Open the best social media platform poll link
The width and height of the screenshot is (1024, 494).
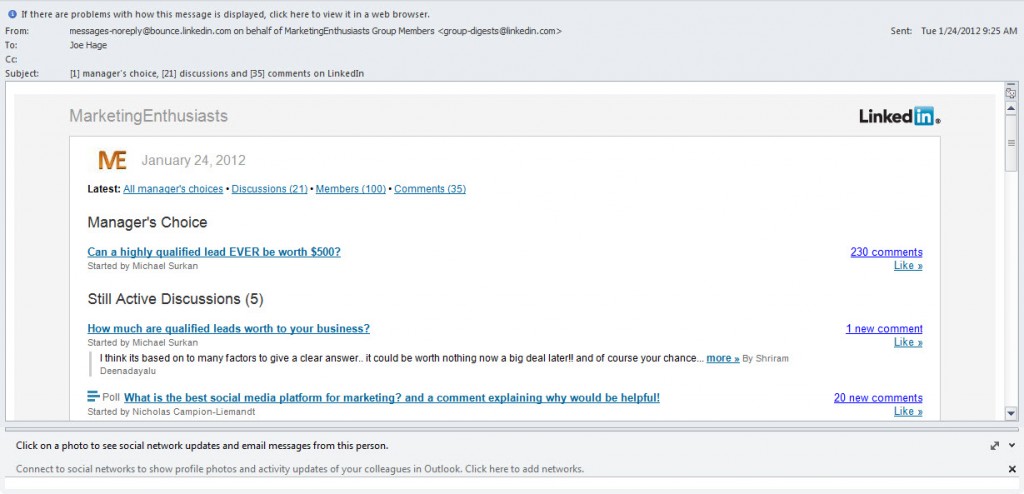tap(392, 398)
